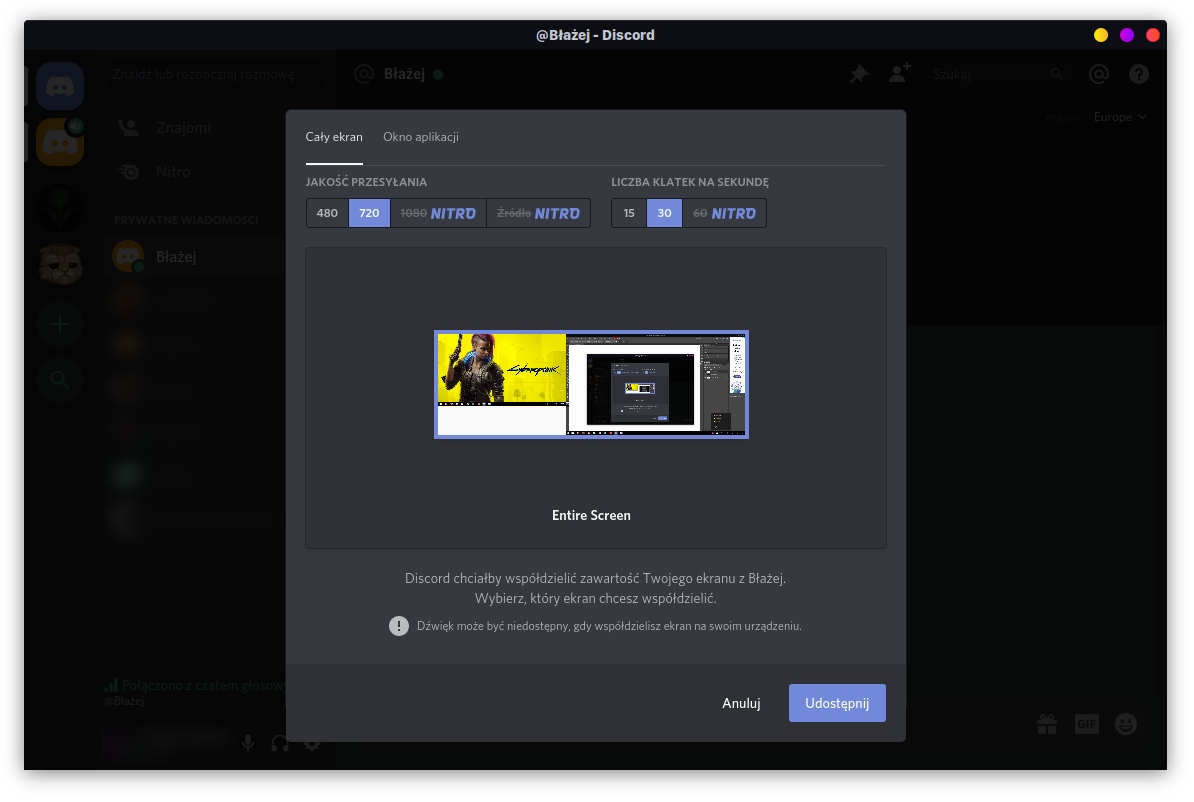Open Discord home button in sidebar
Viewport: 1194px width, 802px height.
click(60, 86)
